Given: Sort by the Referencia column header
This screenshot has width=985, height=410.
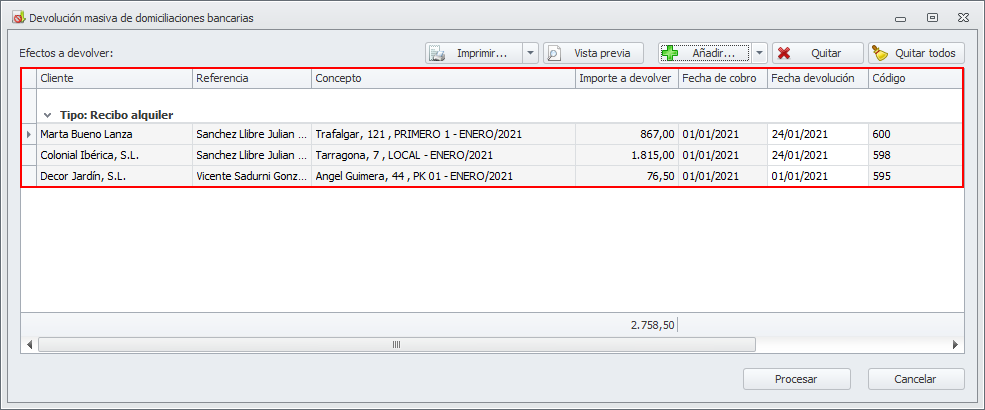Looking at the screenshot, I should tap(252, 78).
